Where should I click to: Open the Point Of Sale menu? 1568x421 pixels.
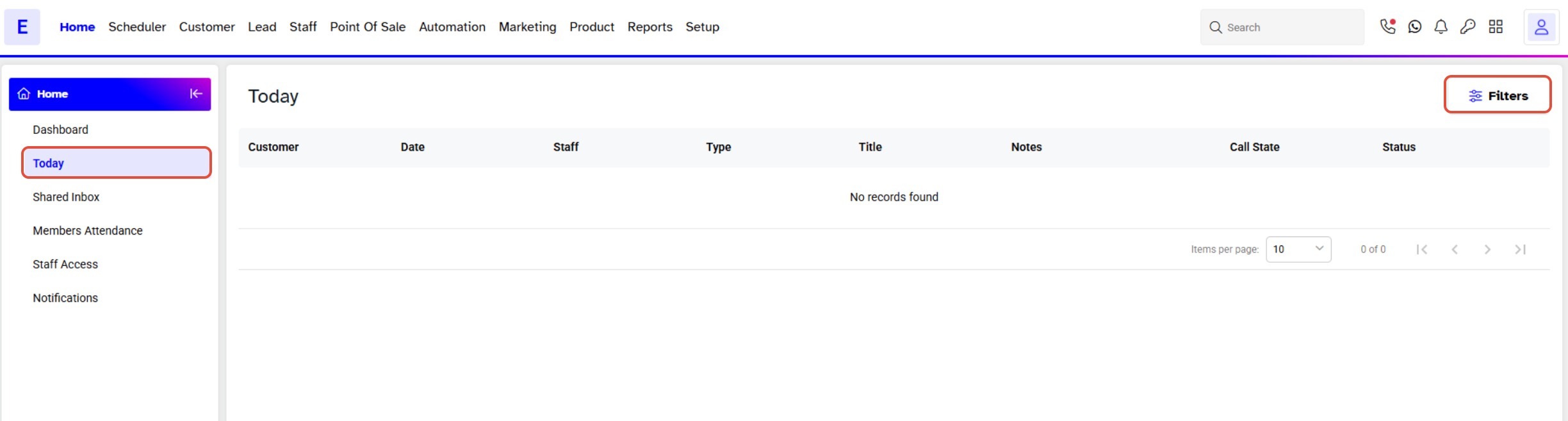click(x=368, y=27)
